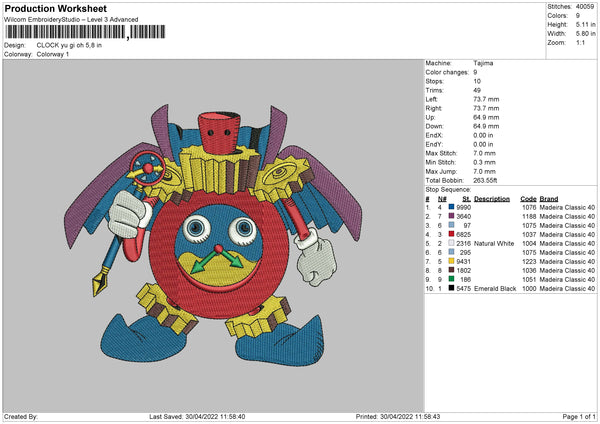Click the purple 3640 thread color swatch
Viewport: 600px width, 424px height.
pos(451,216)
